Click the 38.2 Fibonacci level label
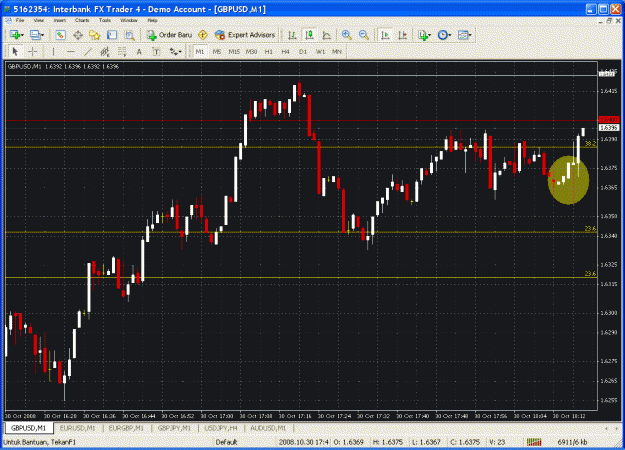This screenshot has height=450, width=625. [x=590, y=143]
